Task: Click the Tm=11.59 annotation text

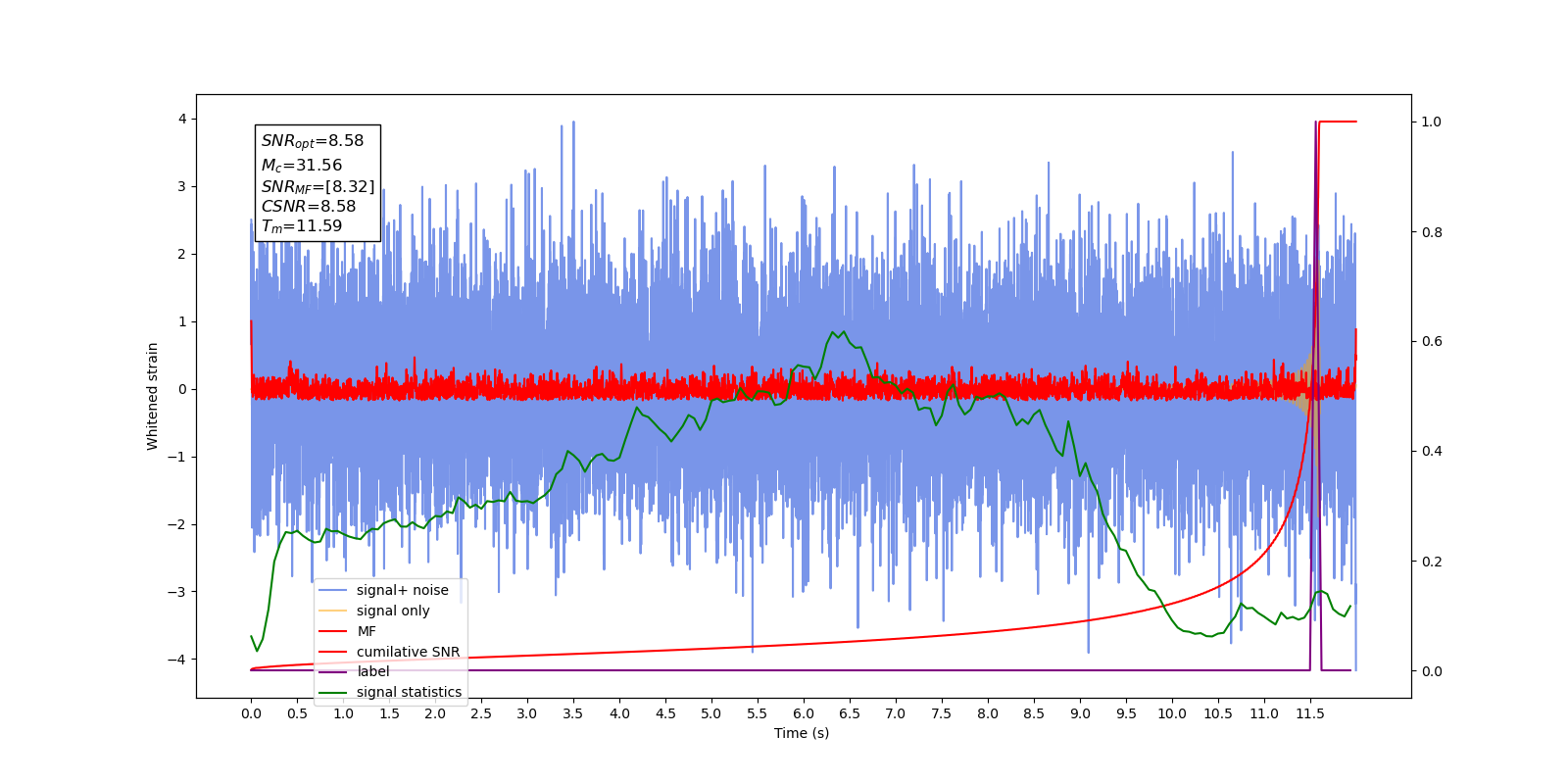Action: pyautogui.click(x=302, y=226)
